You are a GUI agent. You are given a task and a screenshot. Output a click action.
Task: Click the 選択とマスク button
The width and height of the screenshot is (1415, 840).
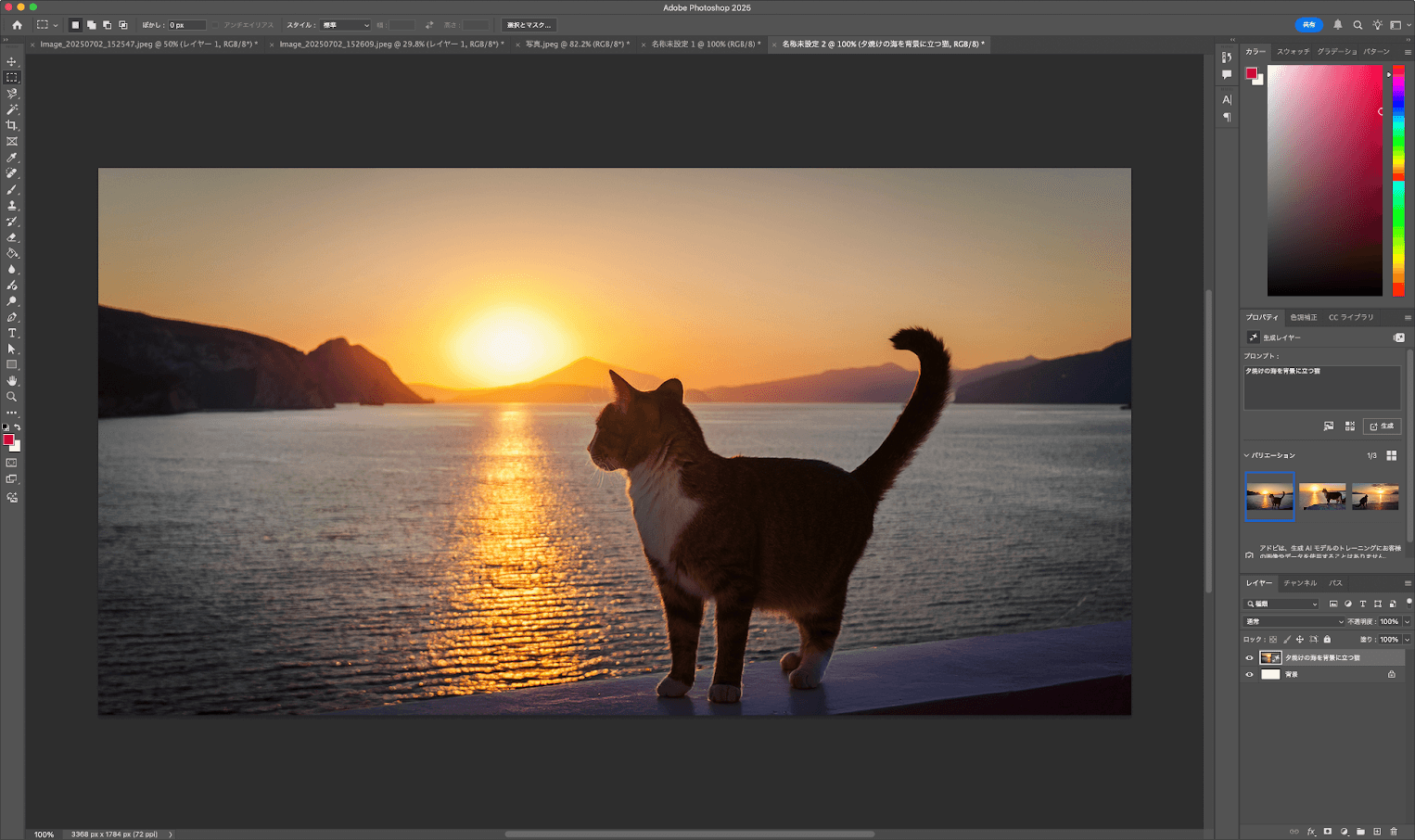(x=528, y=24)
